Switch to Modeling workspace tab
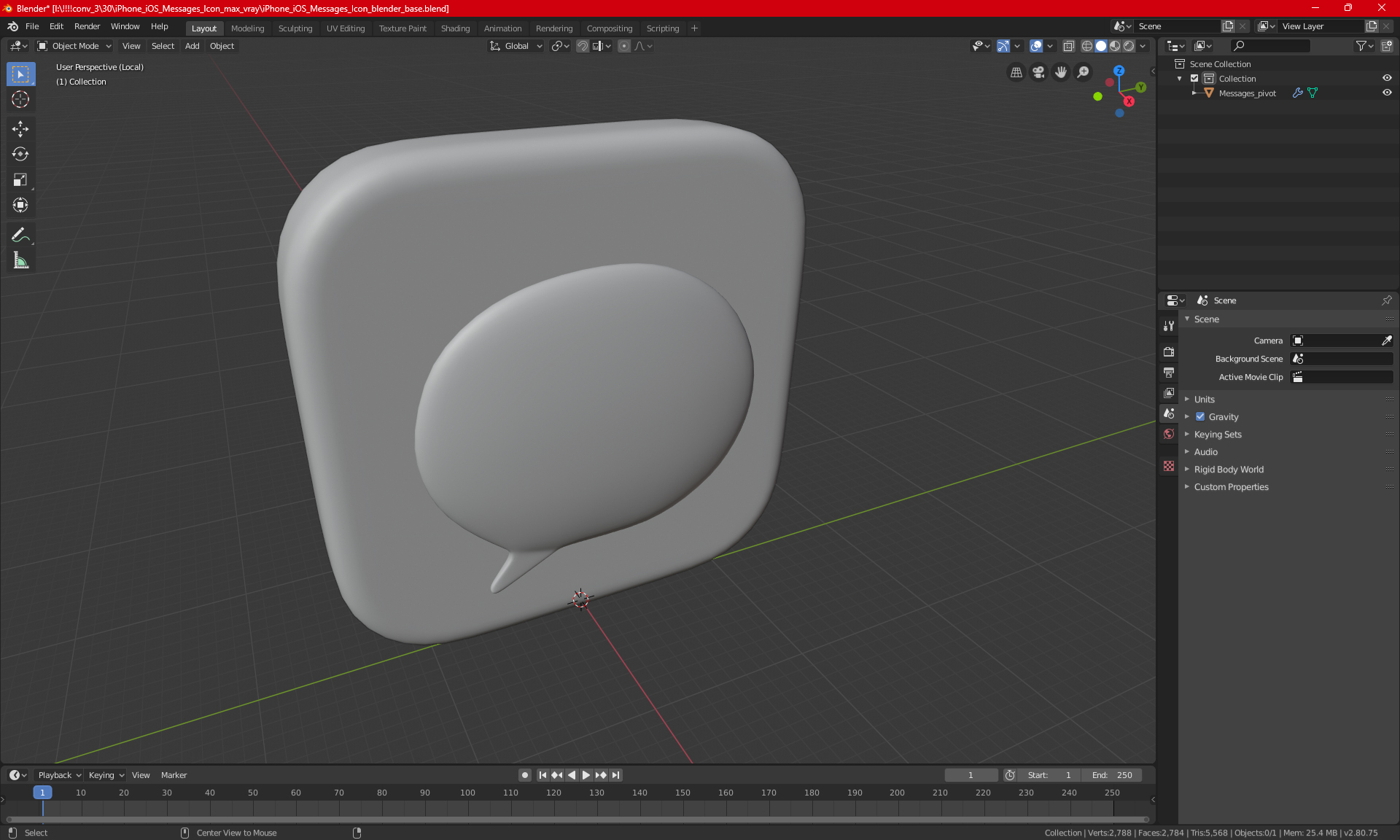The height and width of the screenshot is (840, 1400). (247, 28)
